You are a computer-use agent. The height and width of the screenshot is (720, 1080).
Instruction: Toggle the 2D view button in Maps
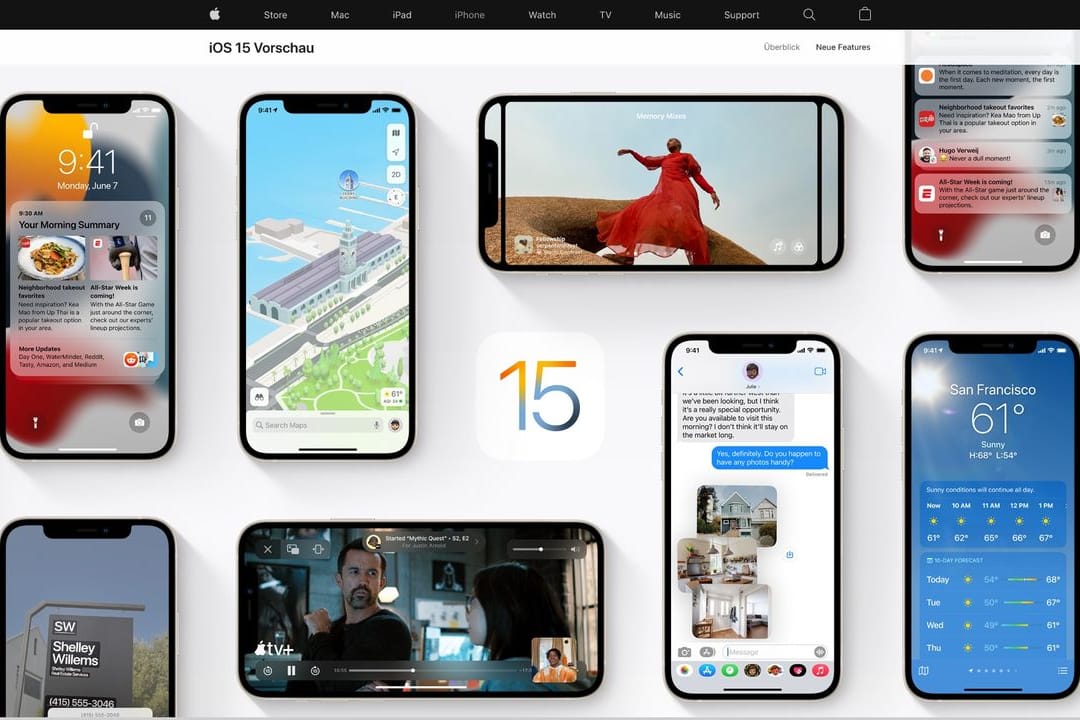[396, 174]
